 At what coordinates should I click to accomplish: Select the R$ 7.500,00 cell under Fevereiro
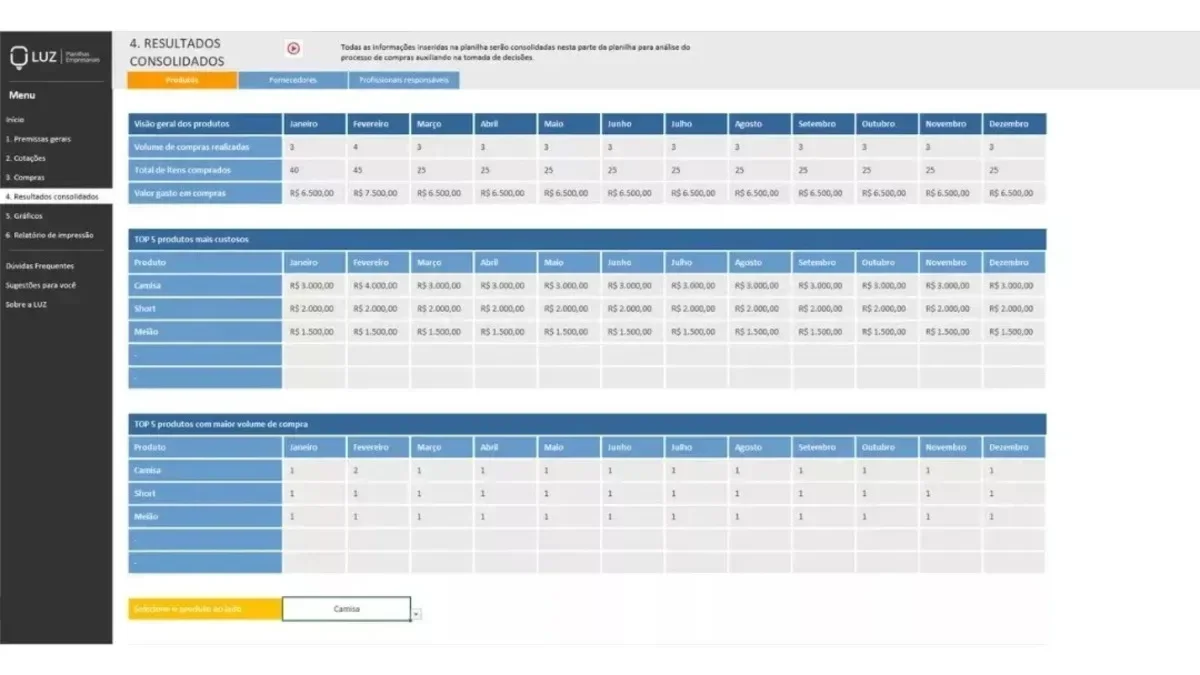pos(378,193)
